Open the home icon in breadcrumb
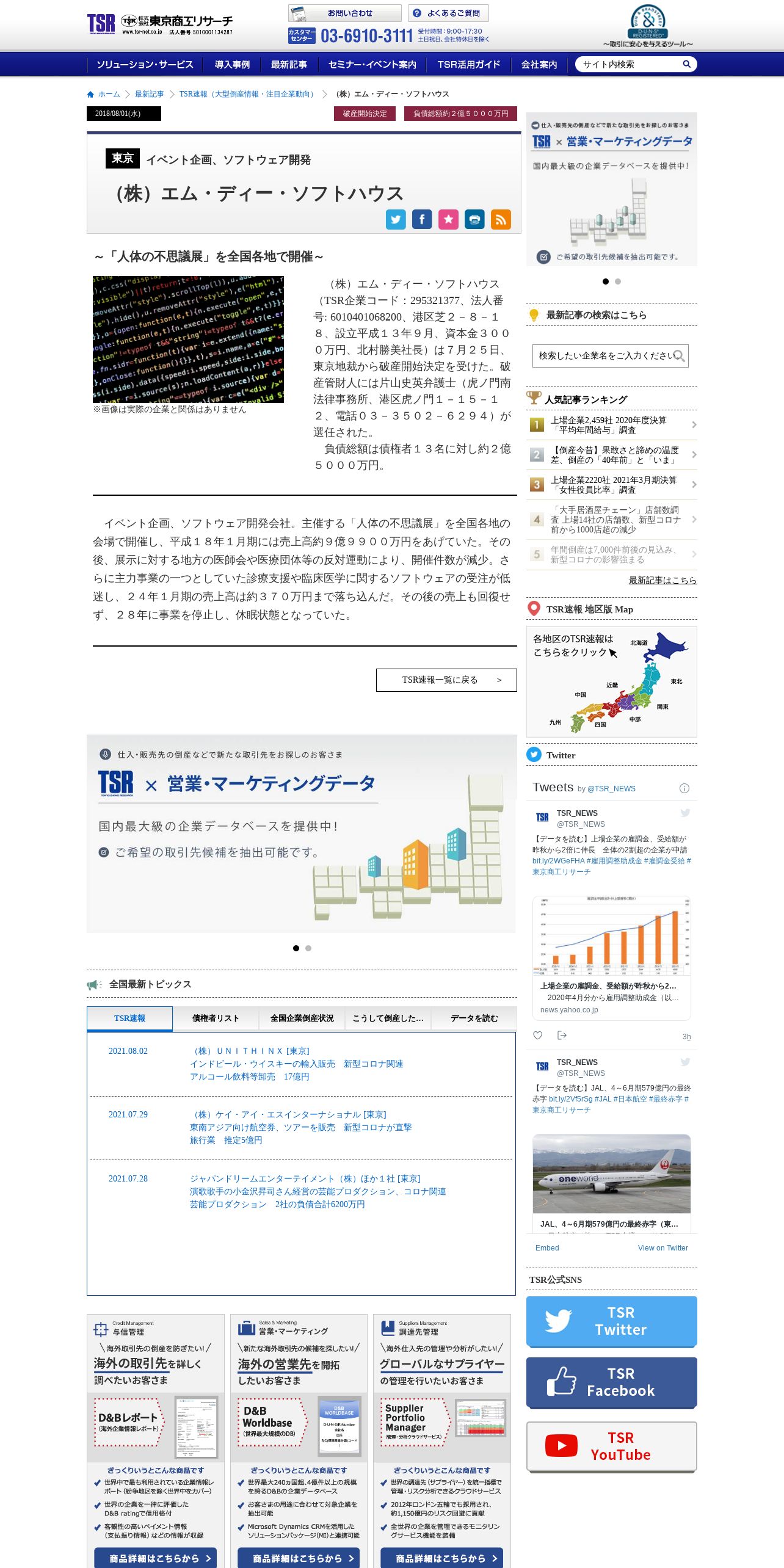Screen dimensions: 784x1568 click(90, 94)
